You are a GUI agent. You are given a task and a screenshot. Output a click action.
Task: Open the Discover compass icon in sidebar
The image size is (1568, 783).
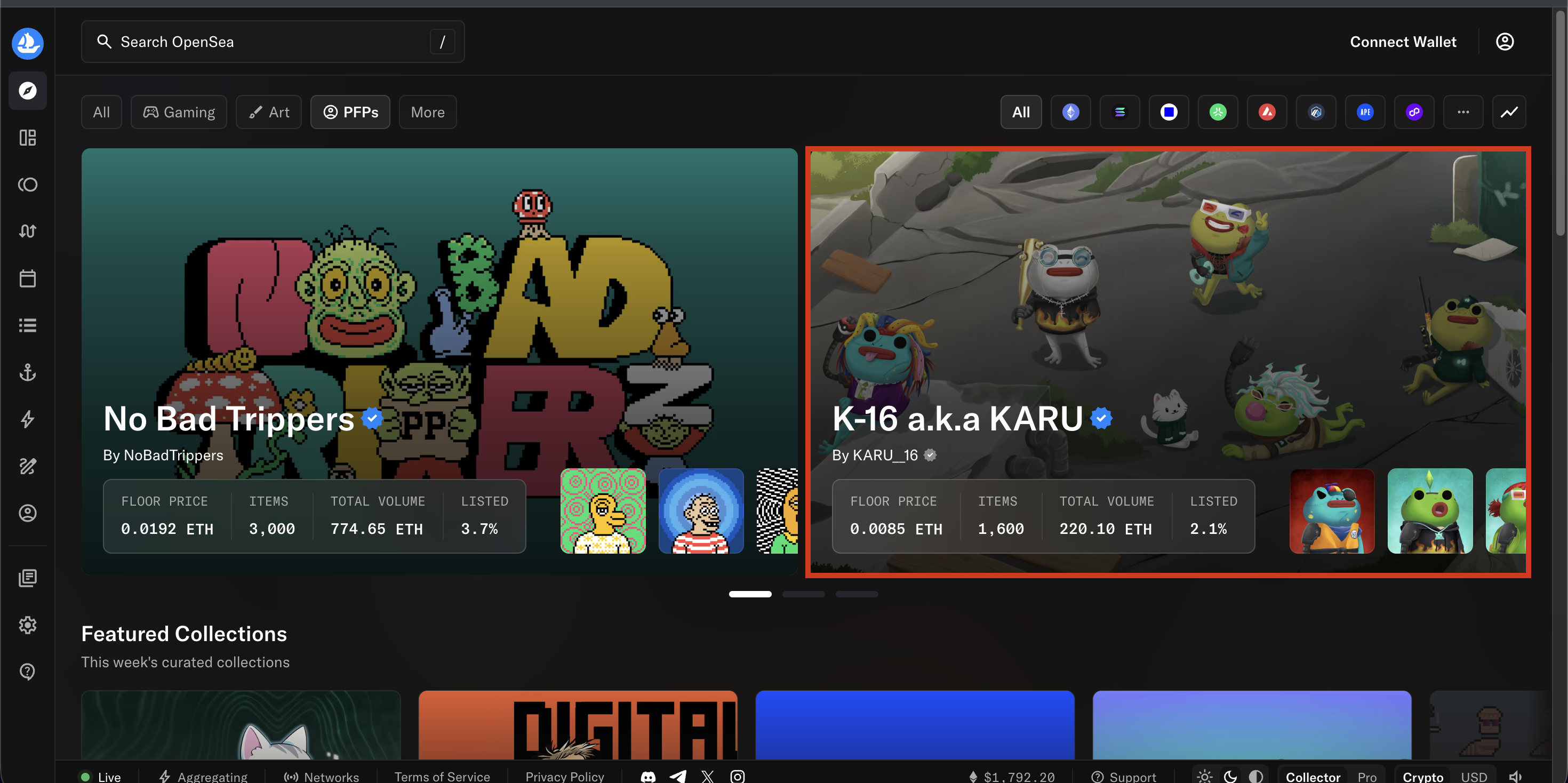[27, 91]
